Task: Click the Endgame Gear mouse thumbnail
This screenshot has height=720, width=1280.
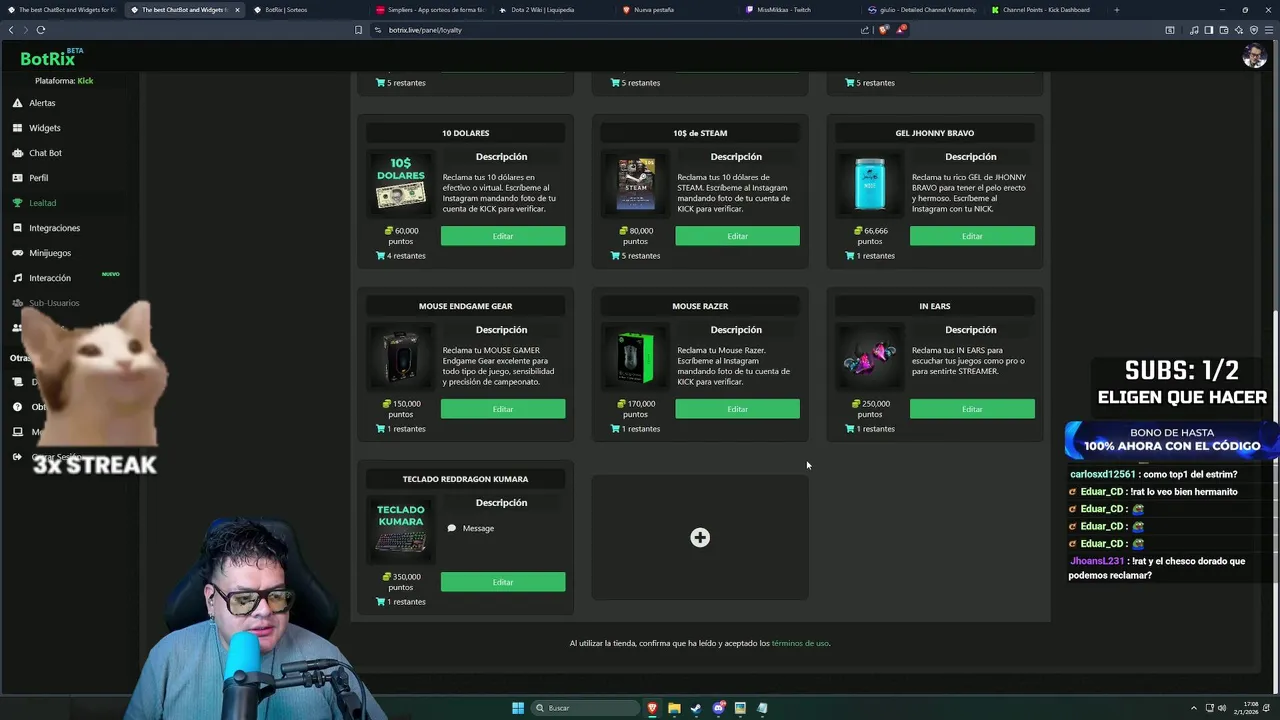Action: [400, 357]
